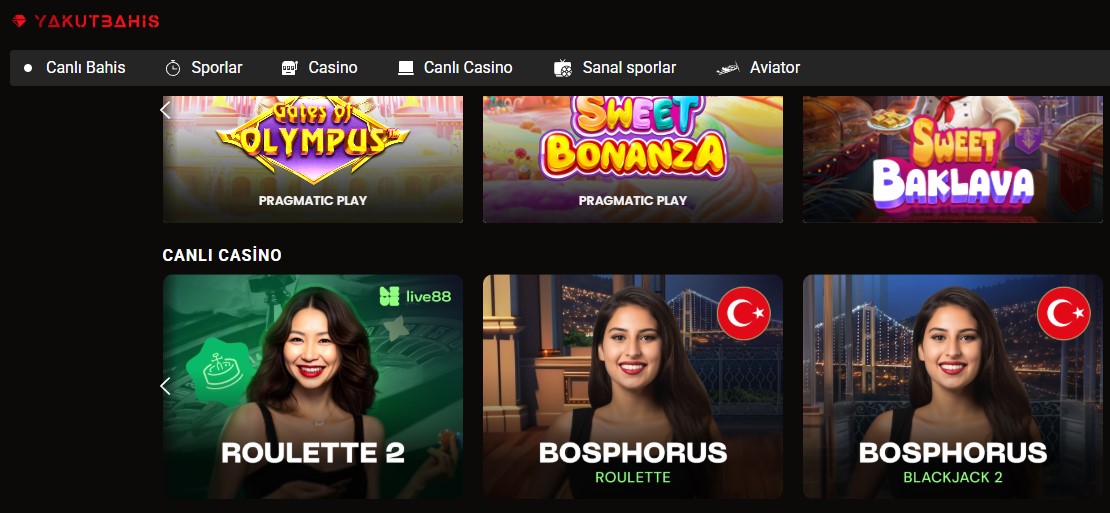This screenshot has height=513, width=1110.
Task: Click the slot machine icon beside Casino
Action: tap(289, 68)
